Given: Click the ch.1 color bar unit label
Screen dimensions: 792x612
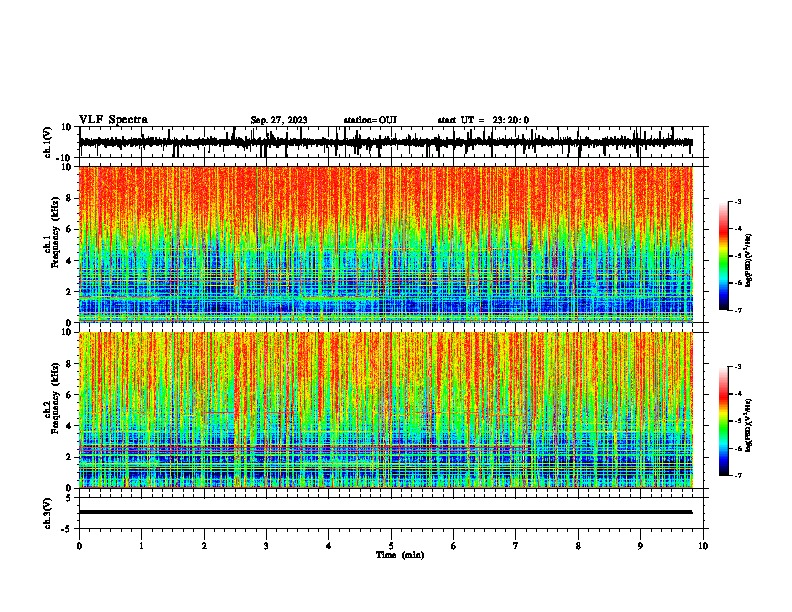Looking at the screenshot, I should [749, 260].
